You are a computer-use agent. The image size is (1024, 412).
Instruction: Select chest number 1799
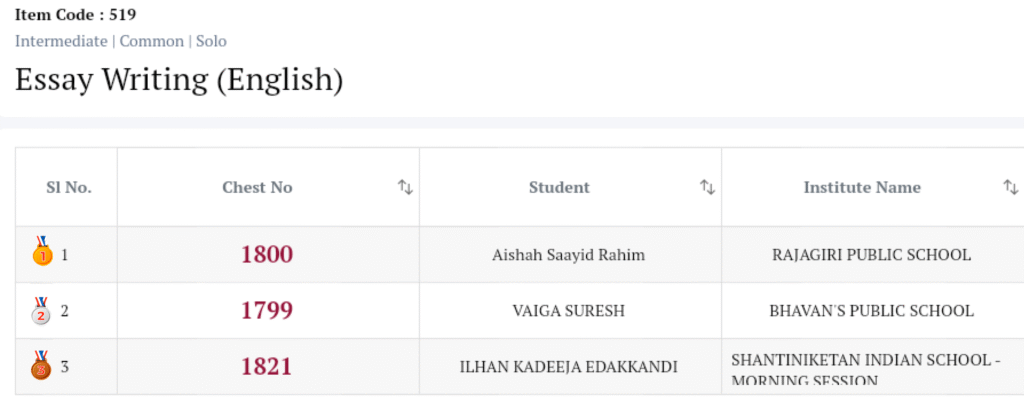click(x=267, y=311)
